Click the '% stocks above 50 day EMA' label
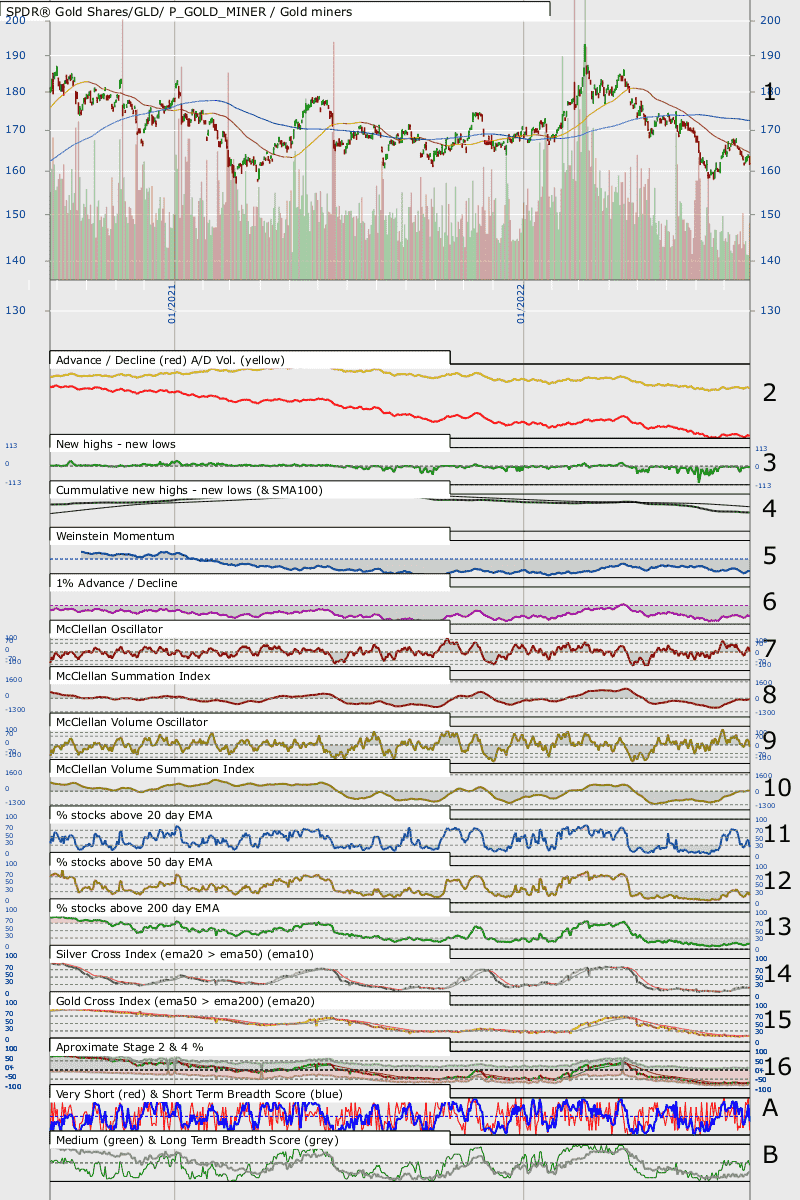Viewport: 800px width, 1200px height. [x=134, y=862]
